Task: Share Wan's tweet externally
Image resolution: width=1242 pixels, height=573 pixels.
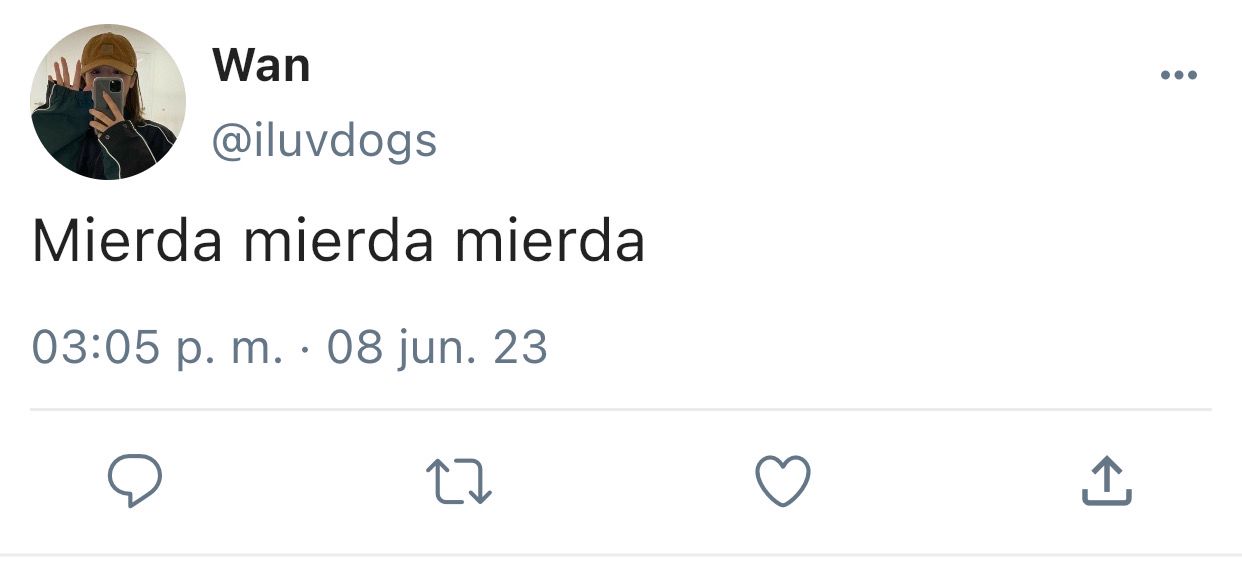Action: 1107,481
